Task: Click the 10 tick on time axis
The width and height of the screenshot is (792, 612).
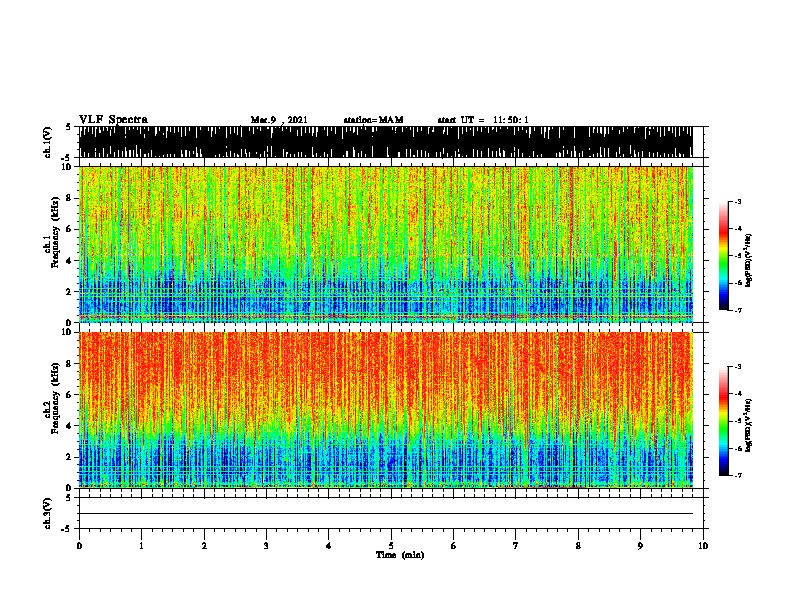Action: coord(703,546)
